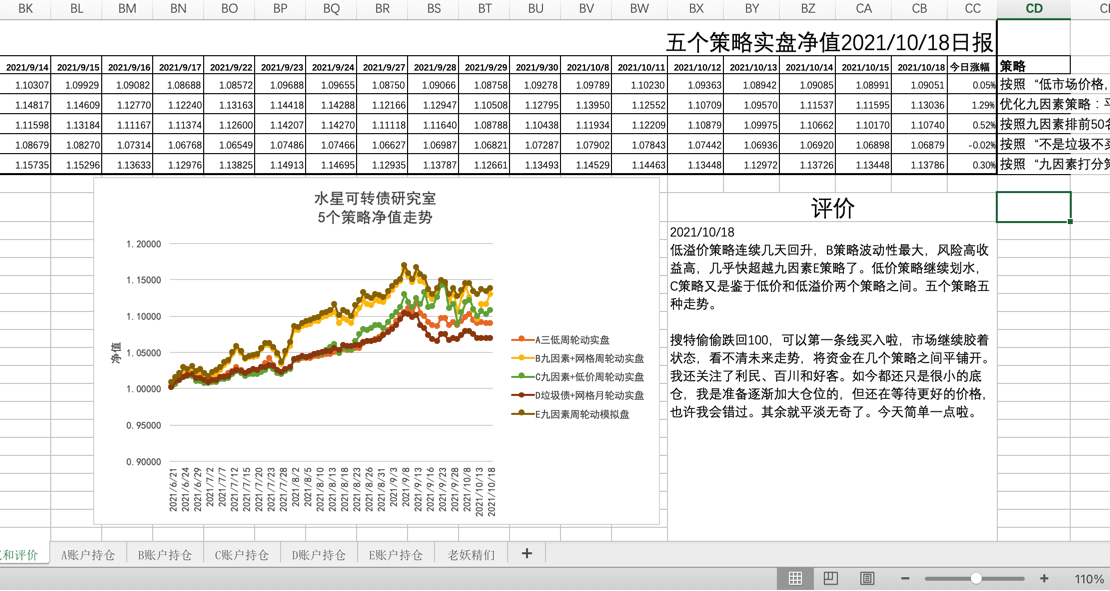This screenshot has width=1110, height=591.
Task: Open the 110% zoom level dialog
Action: [x=1088, y=579]
